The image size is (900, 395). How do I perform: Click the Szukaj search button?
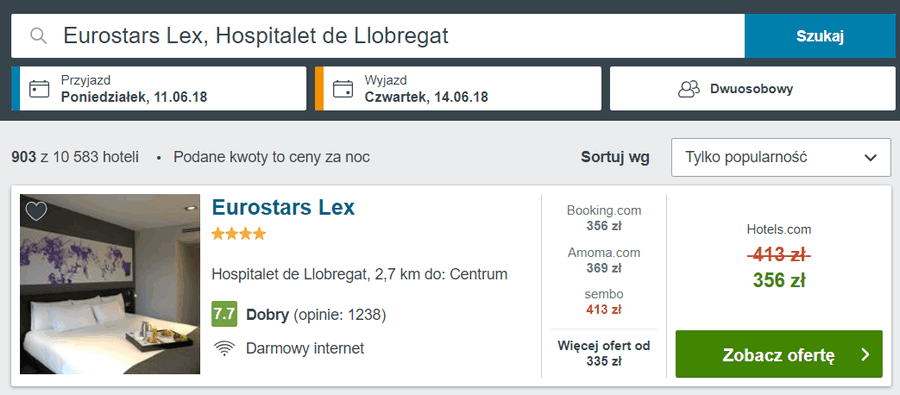820,36
